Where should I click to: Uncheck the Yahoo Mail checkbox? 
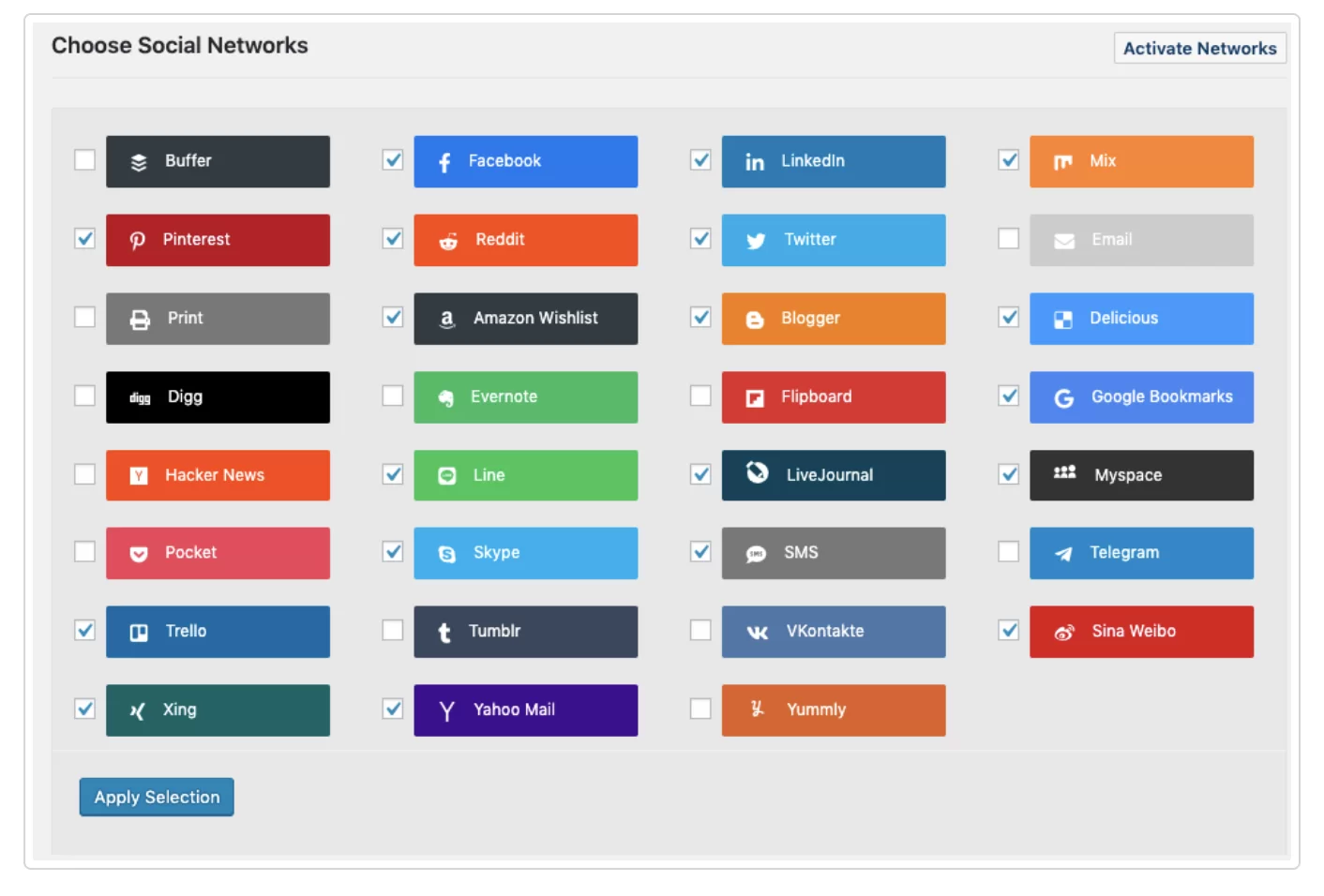pos(393,709)
